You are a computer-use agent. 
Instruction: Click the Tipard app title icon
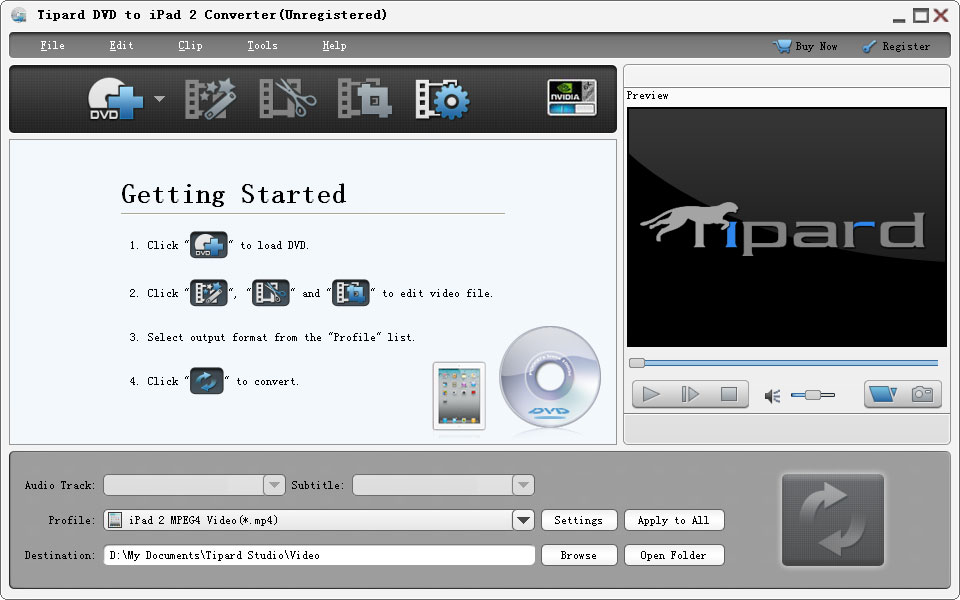tap(19, 15)
